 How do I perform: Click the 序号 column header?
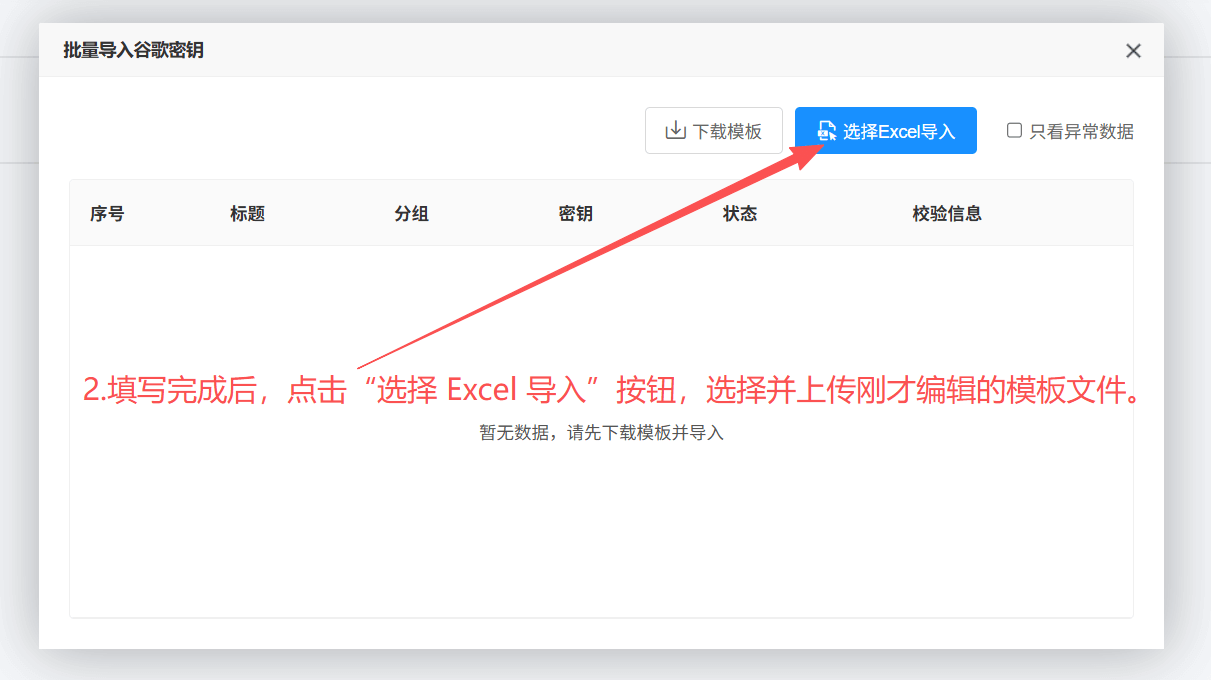click(x=108, y=213)
